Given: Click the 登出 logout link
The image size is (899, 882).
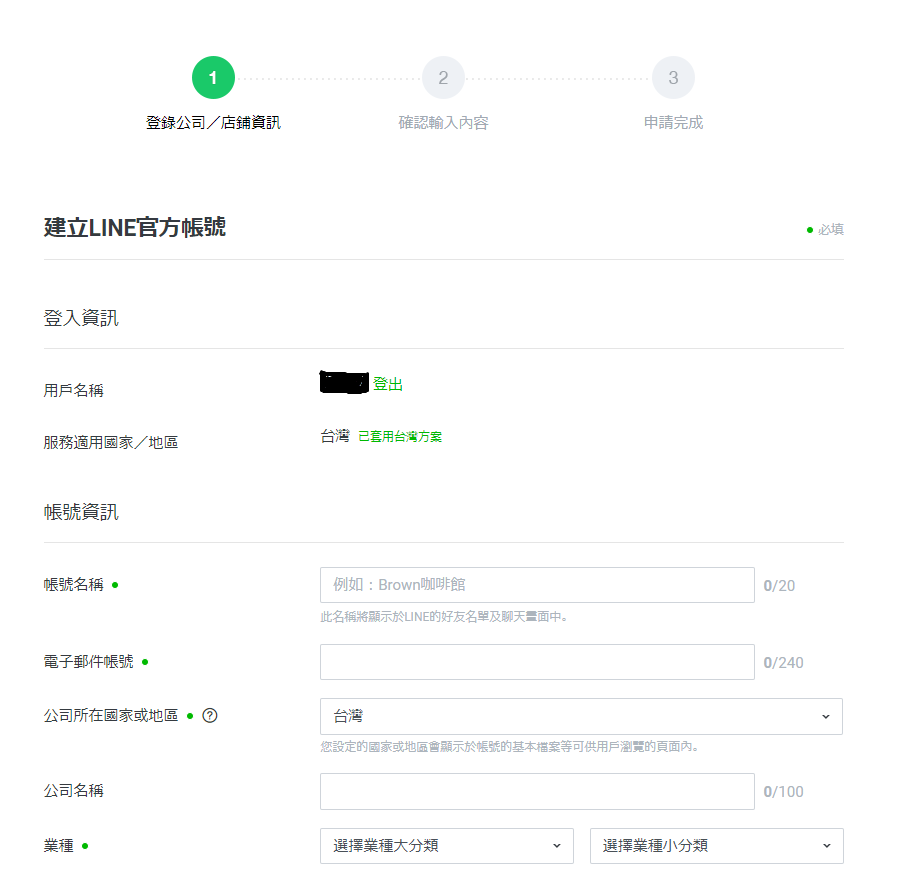Looking at the screenshot, I should pyautogui.click(x=388, y=384).
